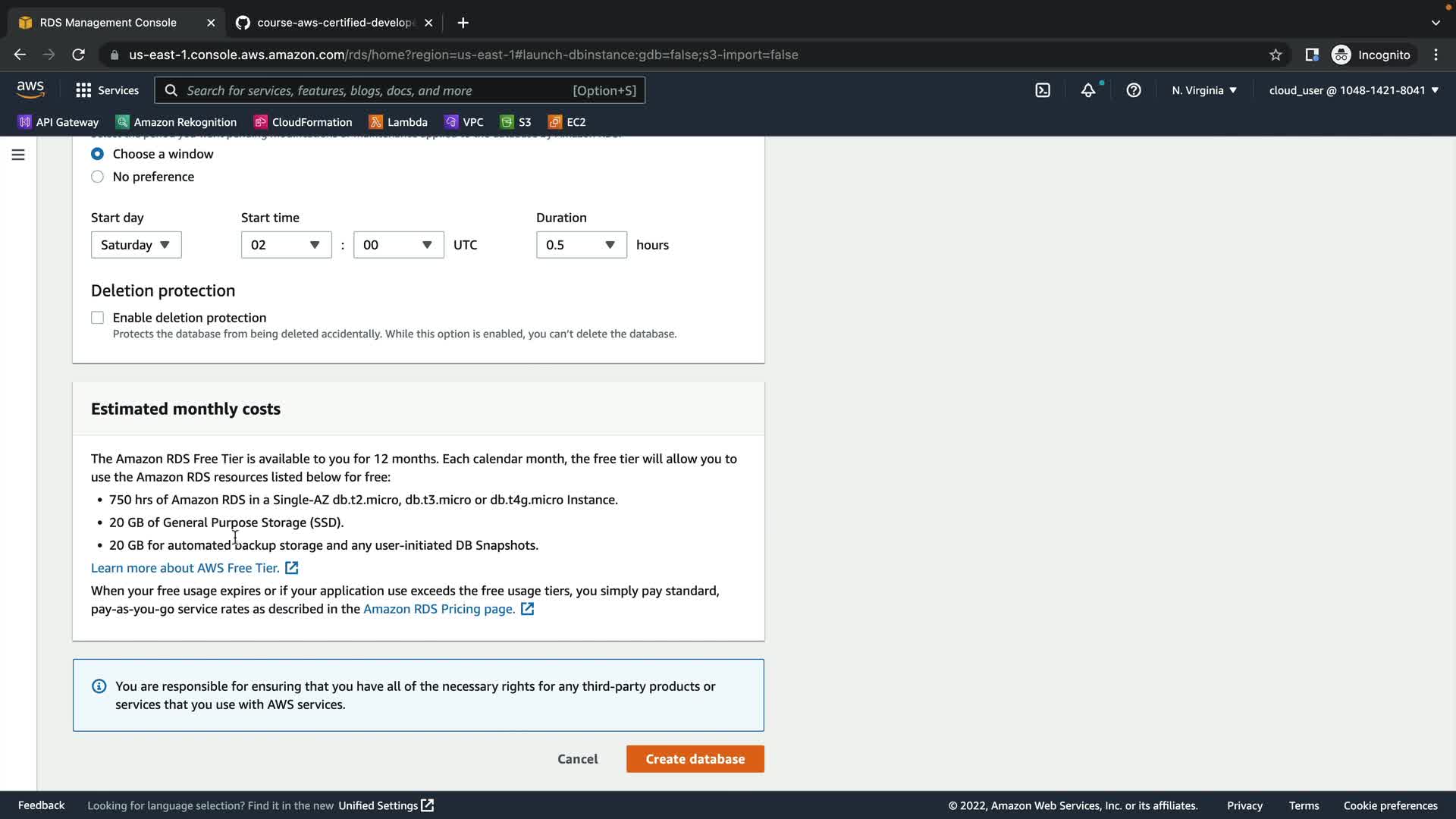Open the CloudFormation favorites shortcut
1456x819 pixels.
pos(303,122)
